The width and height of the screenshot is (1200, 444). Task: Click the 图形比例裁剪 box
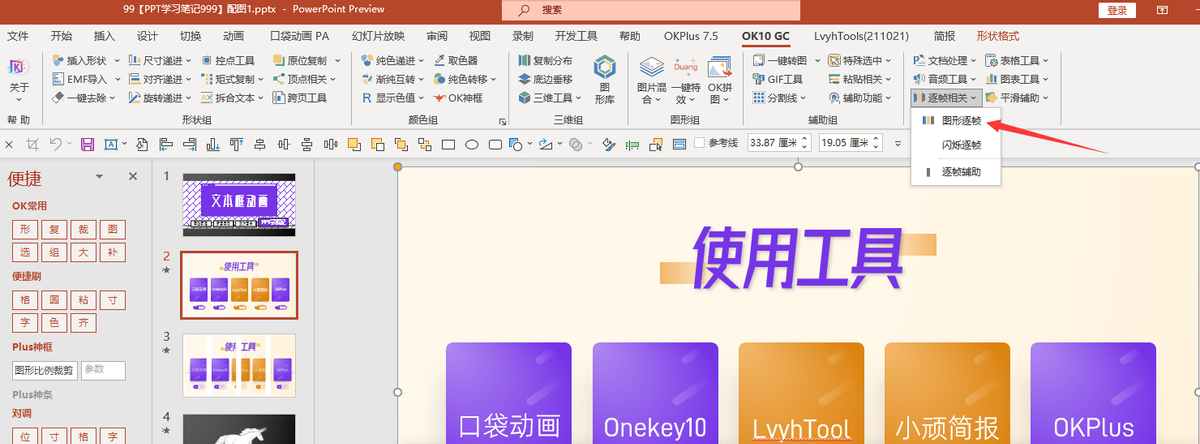(43, 370)
